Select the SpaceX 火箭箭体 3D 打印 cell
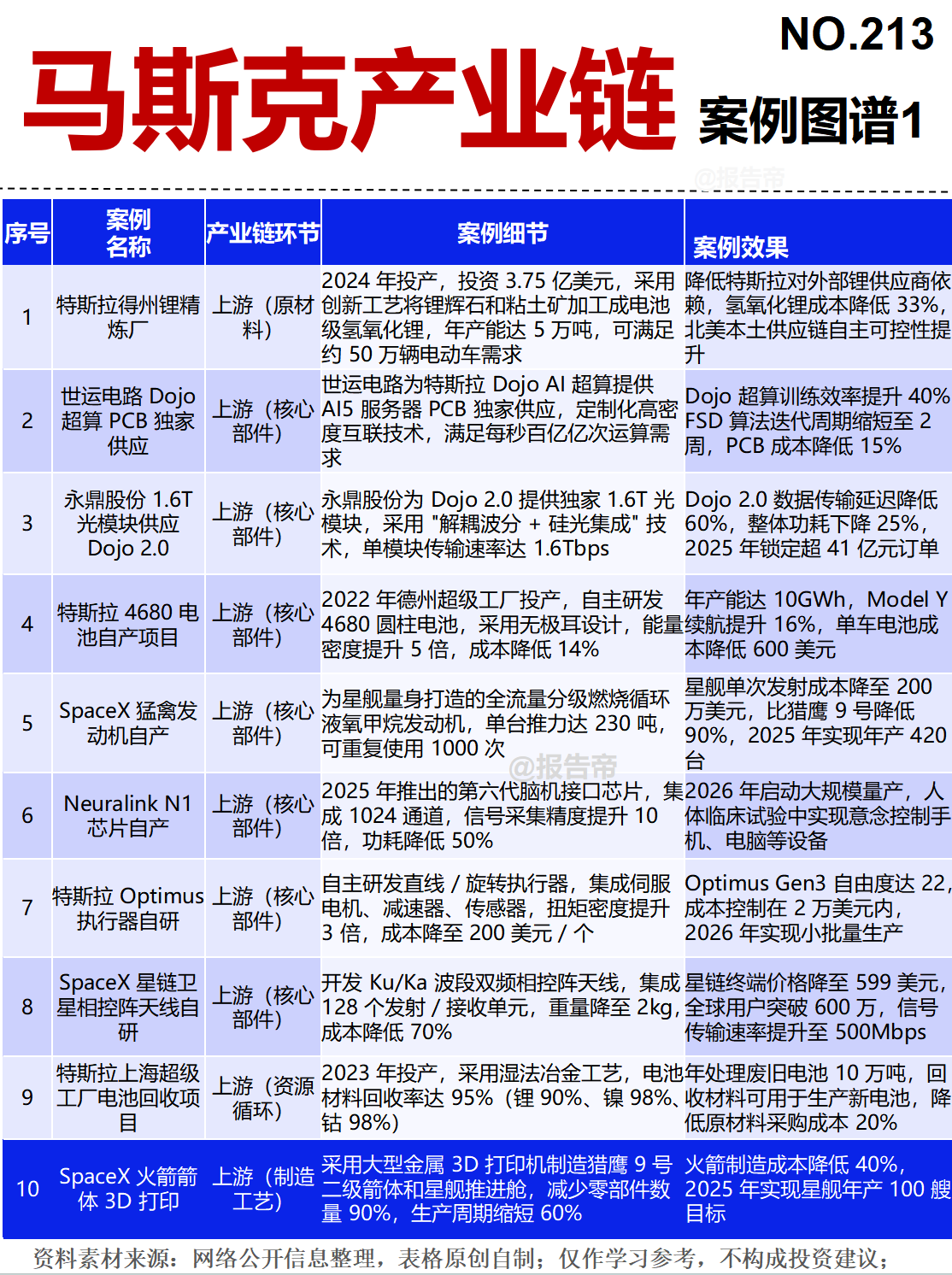The image size is (952, 1275). [128, 1189]
